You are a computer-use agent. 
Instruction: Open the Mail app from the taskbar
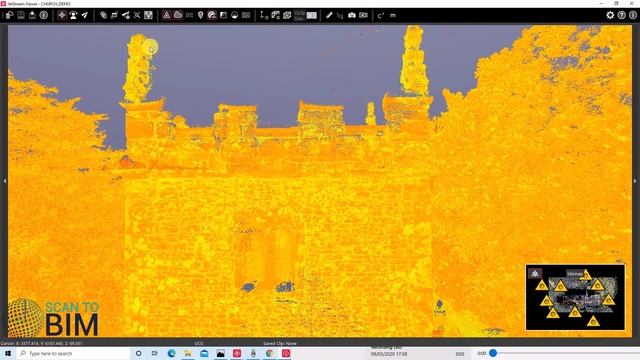pyautogui.click(x=204, y=353)
